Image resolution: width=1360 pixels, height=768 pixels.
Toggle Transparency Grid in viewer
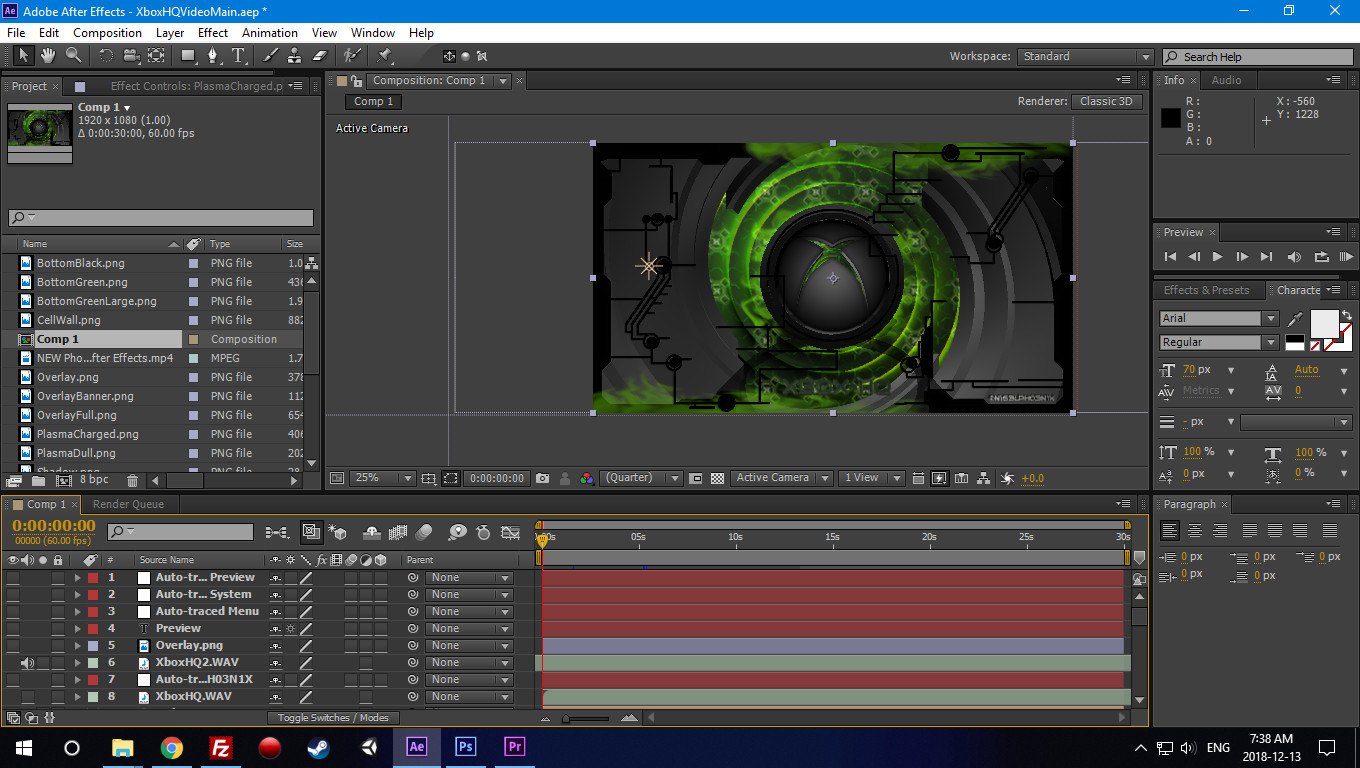[717, 478]
